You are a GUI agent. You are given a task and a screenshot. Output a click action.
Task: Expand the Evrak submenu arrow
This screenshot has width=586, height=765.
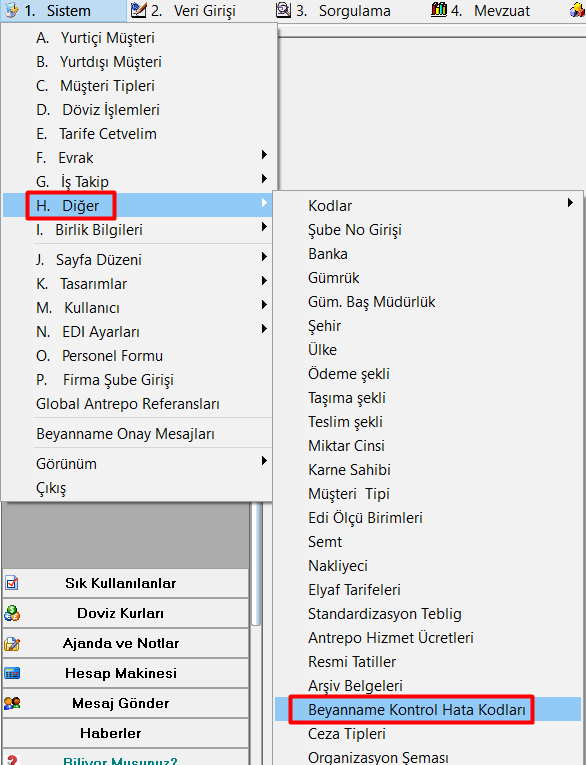coord(264,155)
